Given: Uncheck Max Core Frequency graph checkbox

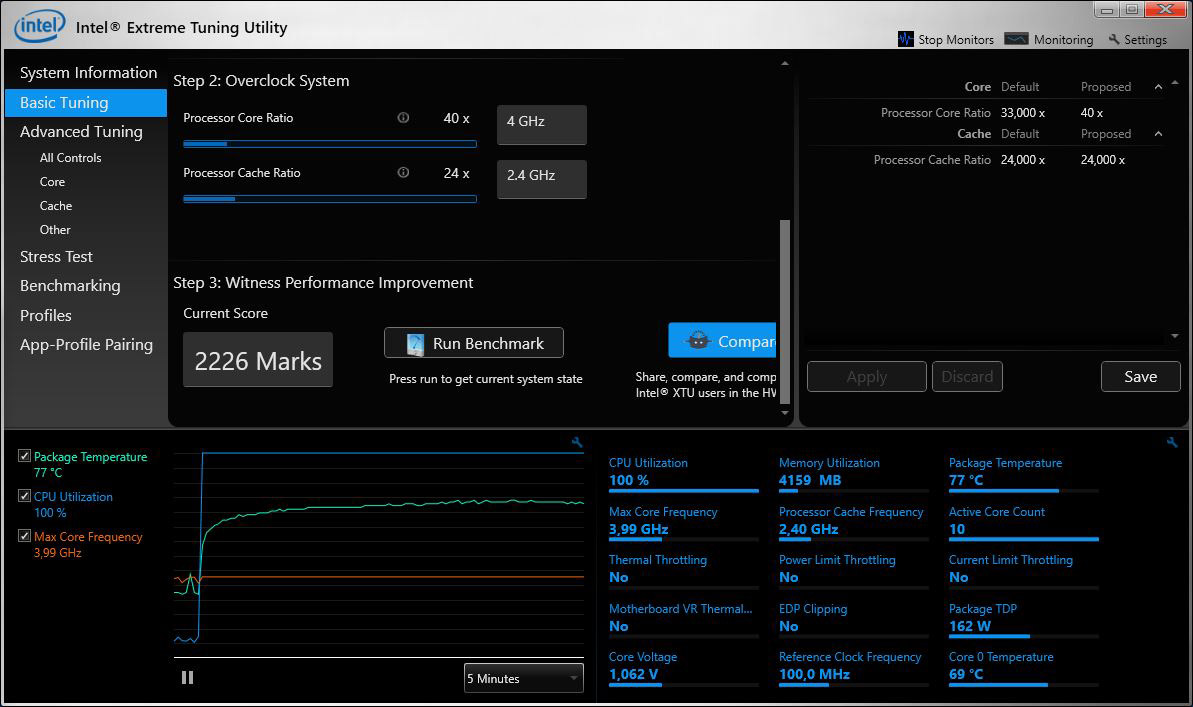Looking at the screenshot, I should (24, 536).
